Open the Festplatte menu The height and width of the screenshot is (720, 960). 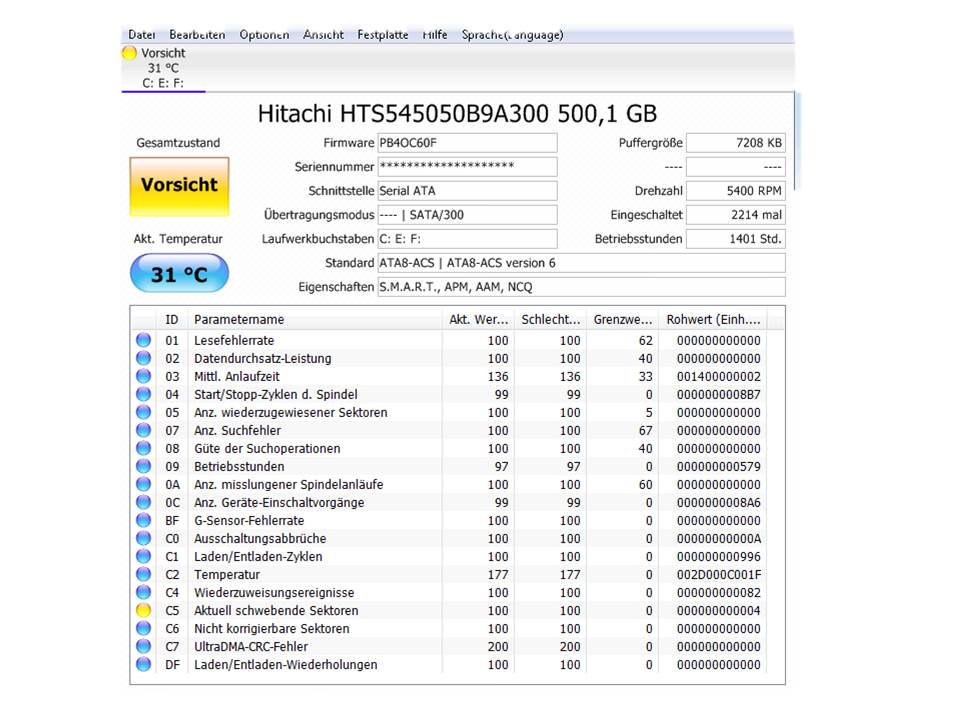click(x=383, y=35)
